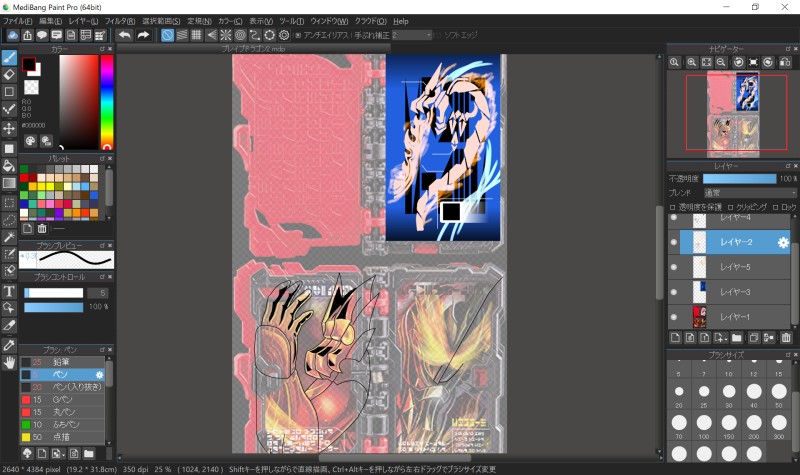
Task: Open settings gear for レイヤー2
Action: (x=783, y=243)
